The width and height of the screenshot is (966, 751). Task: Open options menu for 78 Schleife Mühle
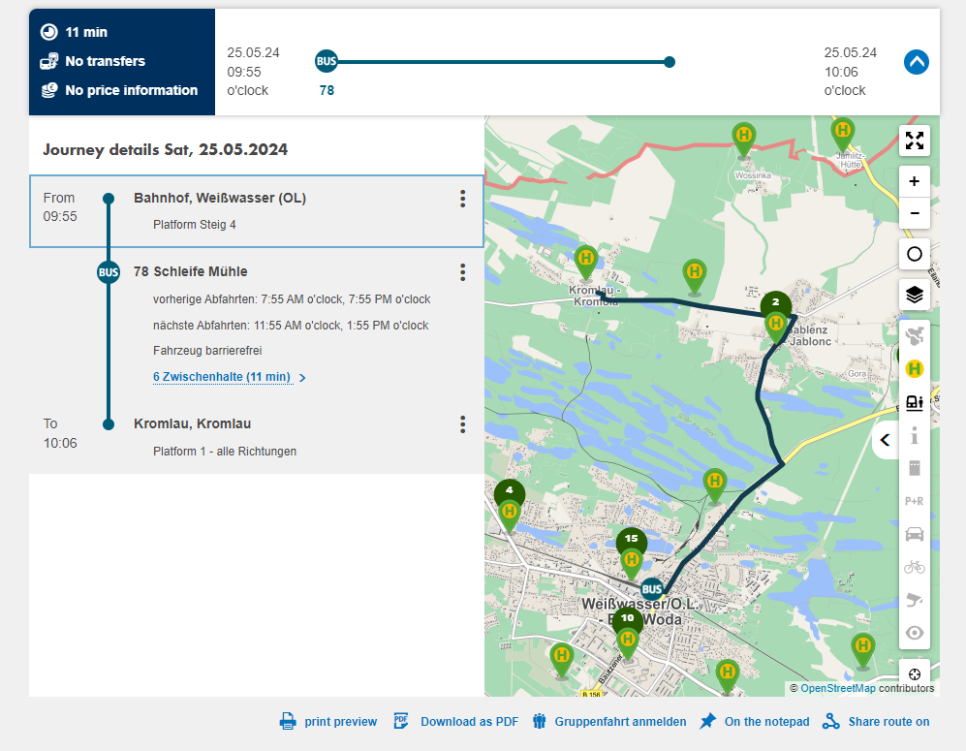tap(463, 272)
